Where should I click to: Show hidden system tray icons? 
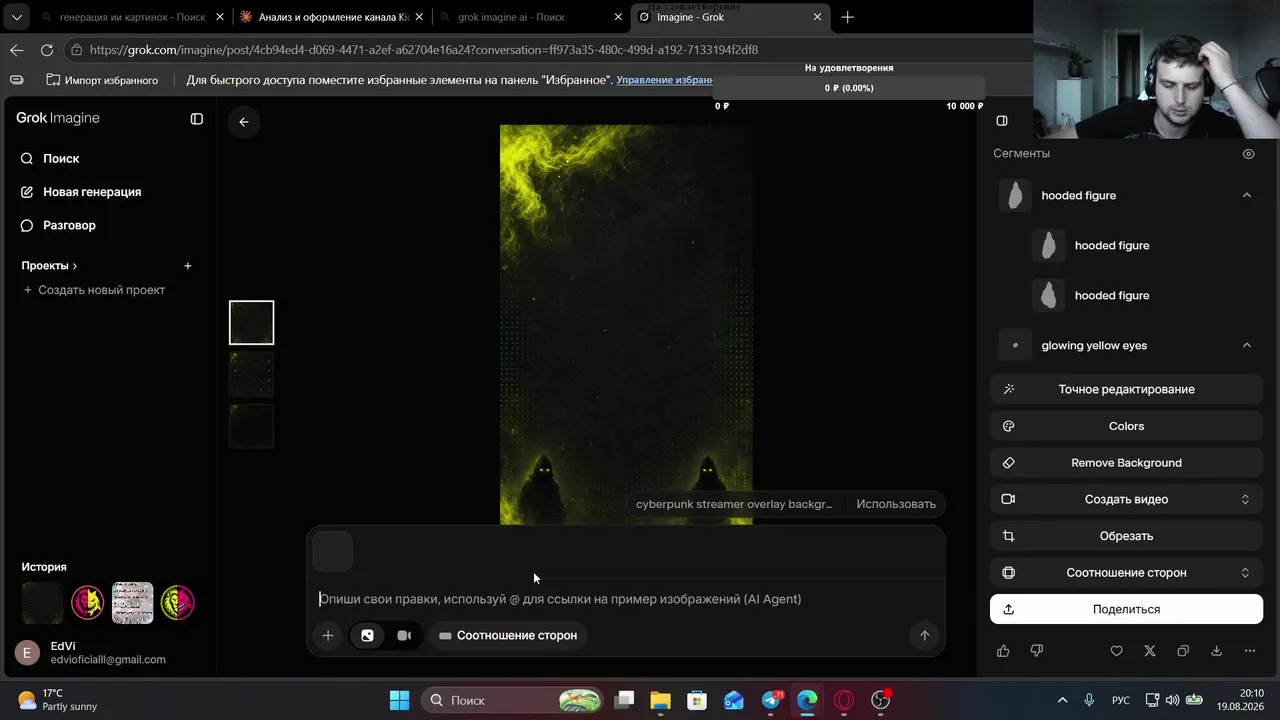click(1062, 700)
